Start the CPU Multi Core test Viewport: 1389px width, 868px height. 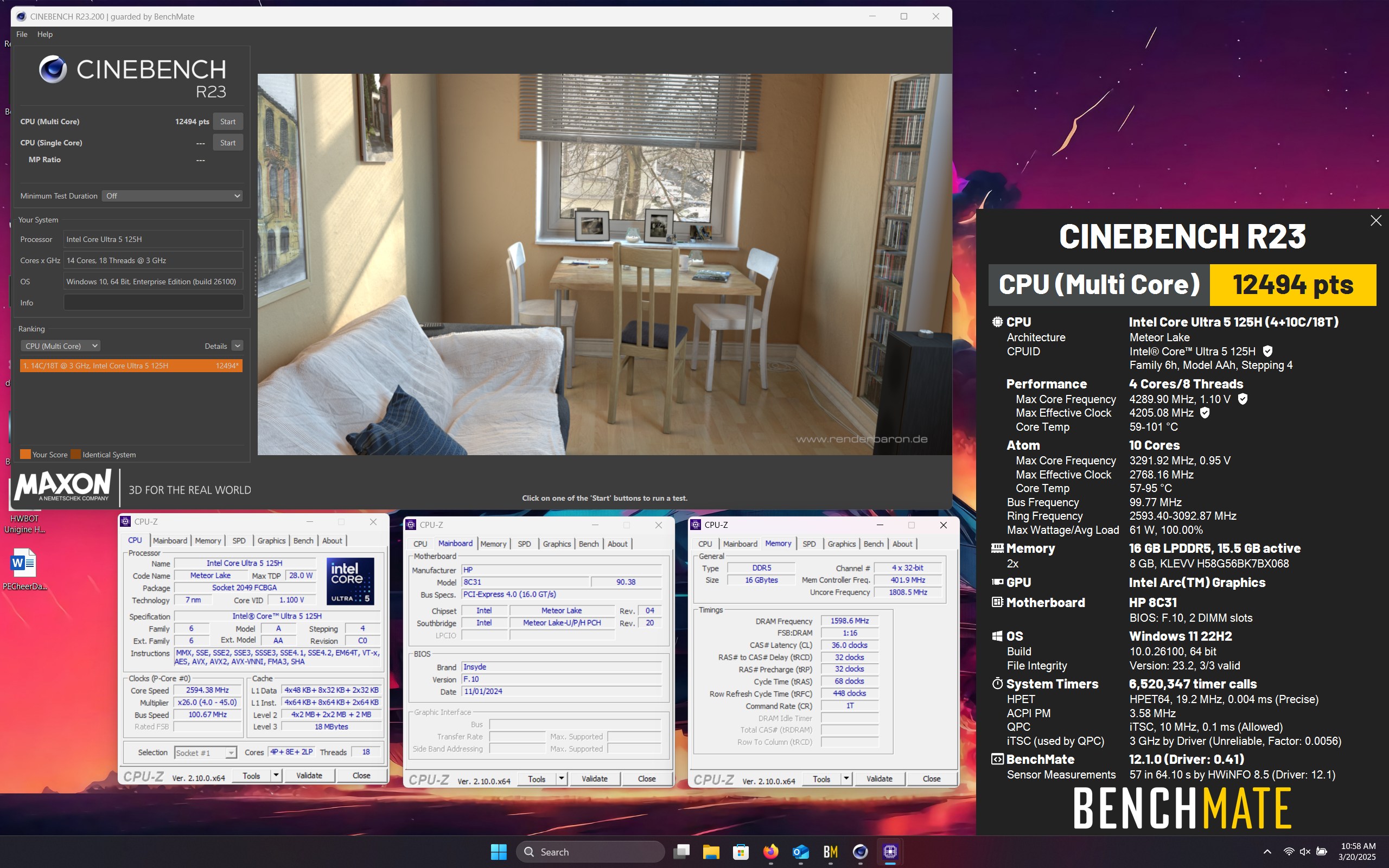(x=228, y=122)
